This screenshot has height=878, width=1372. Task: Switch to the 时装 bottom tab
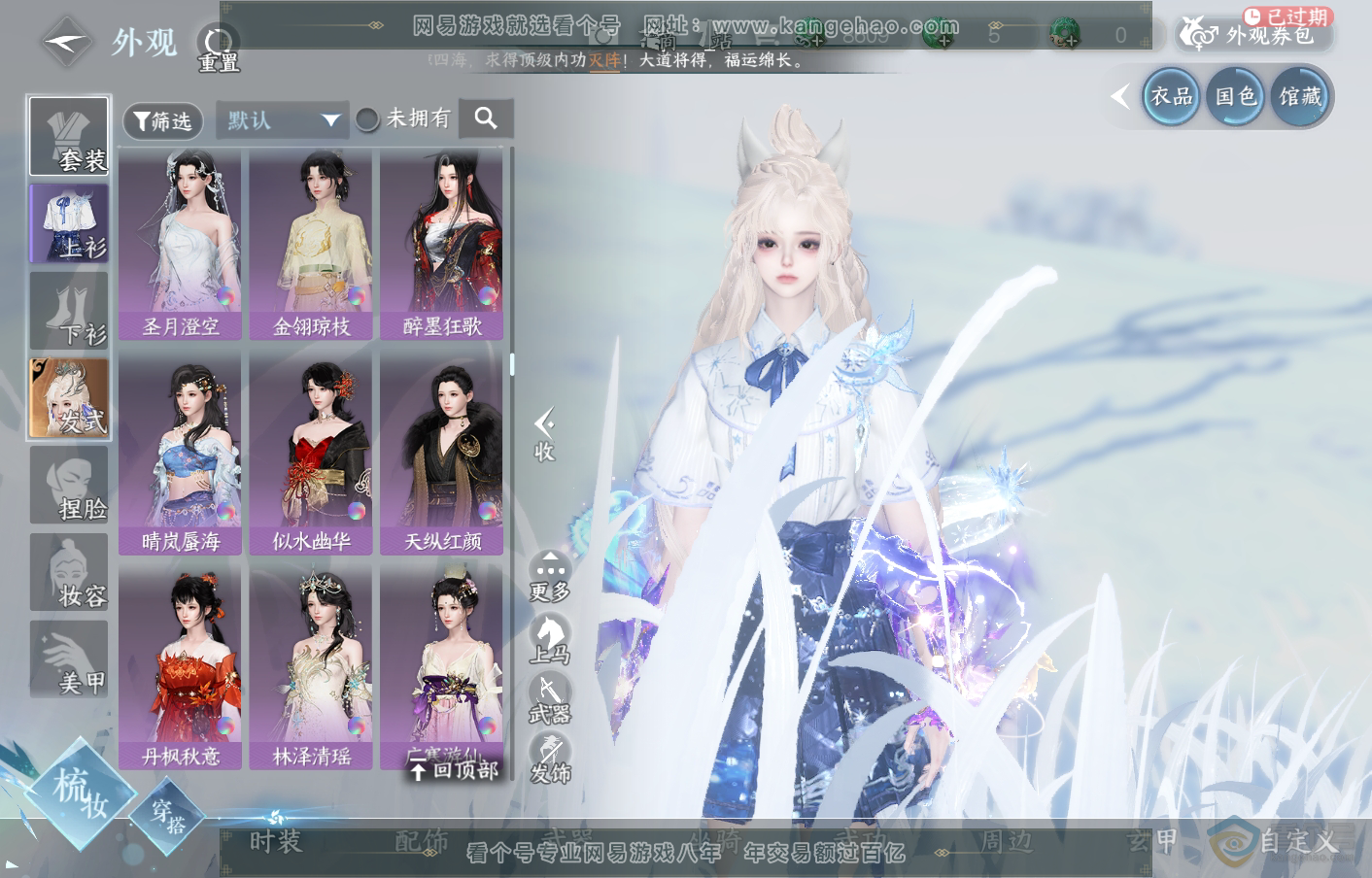pyautogui.click(x=276, y=841)
